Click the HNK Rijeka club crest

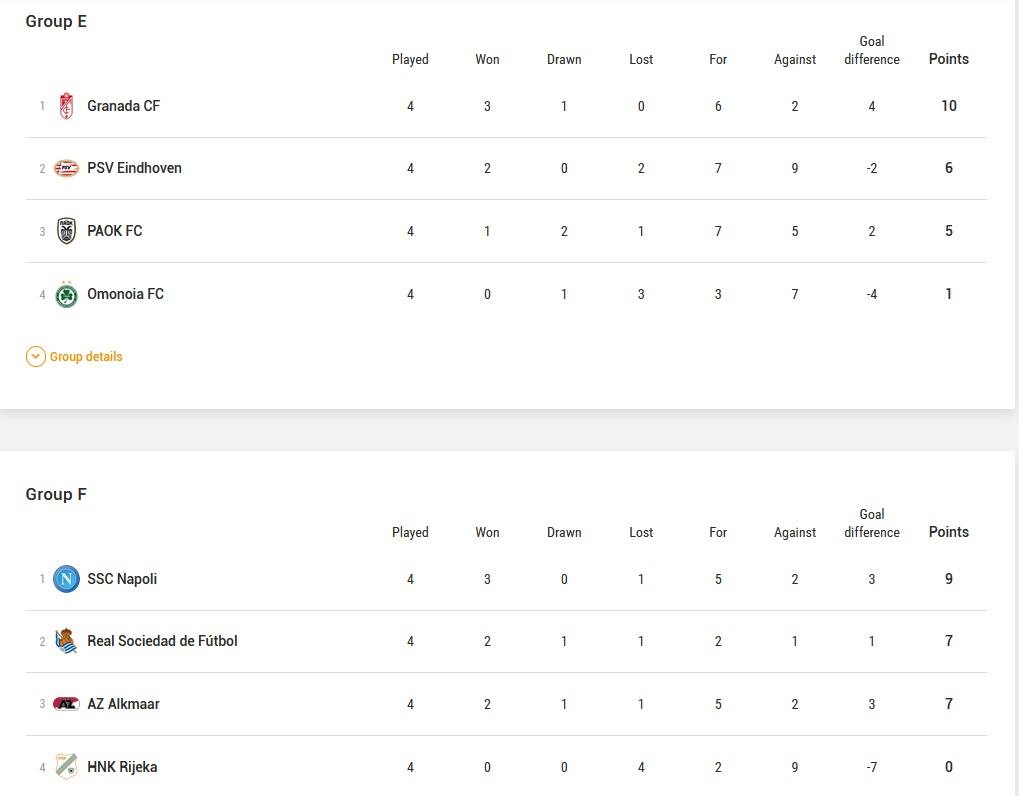click(x=66, y=767)
